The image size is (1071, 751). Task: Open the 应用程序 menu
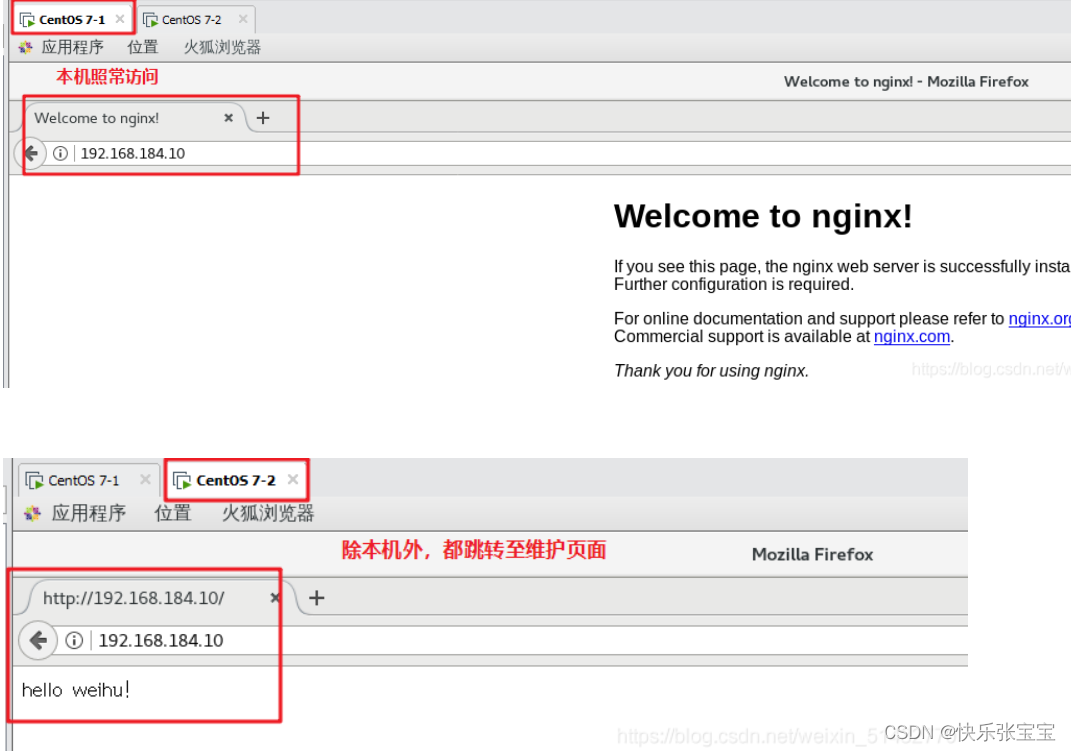pyautogui.click(x=73, y=46)
